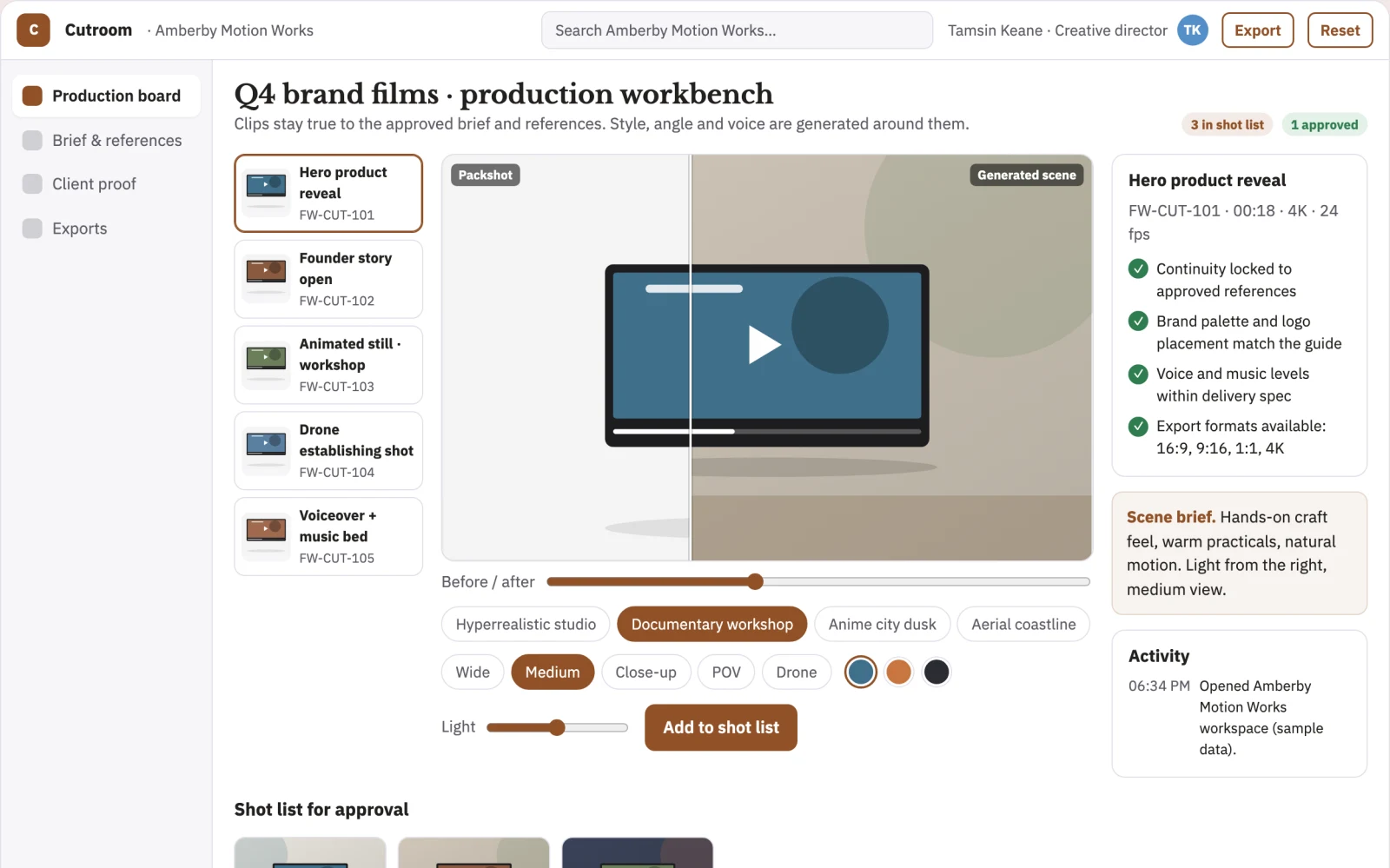Pick the orange color swatch
This screenshot has height=868, width=1390.
coord(898,672)
